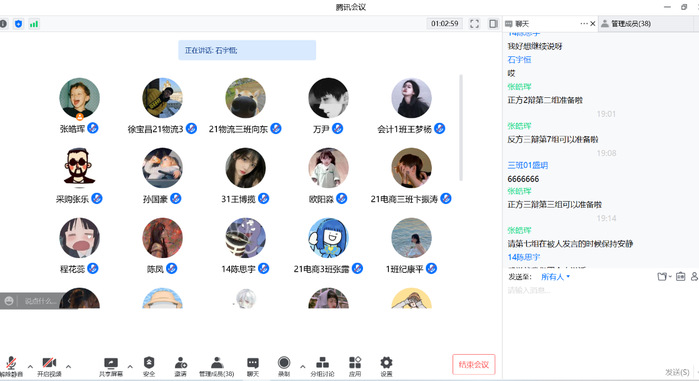Open 管理成员(38) from the bottom toolbar
Viewport: 699px width, 381px height.
coord(217,367)
